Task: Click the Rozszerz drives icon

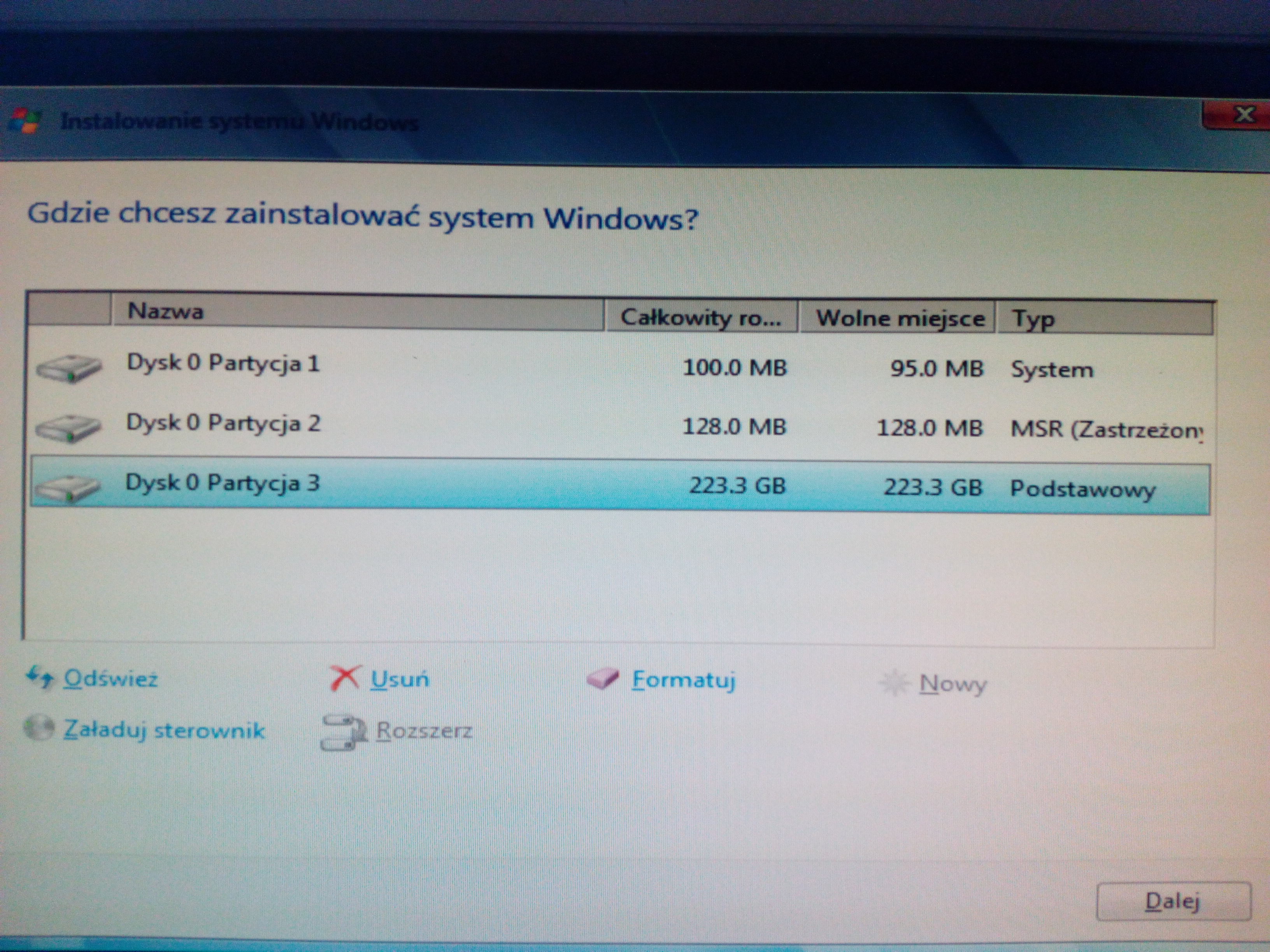Action: coord(343,732)
